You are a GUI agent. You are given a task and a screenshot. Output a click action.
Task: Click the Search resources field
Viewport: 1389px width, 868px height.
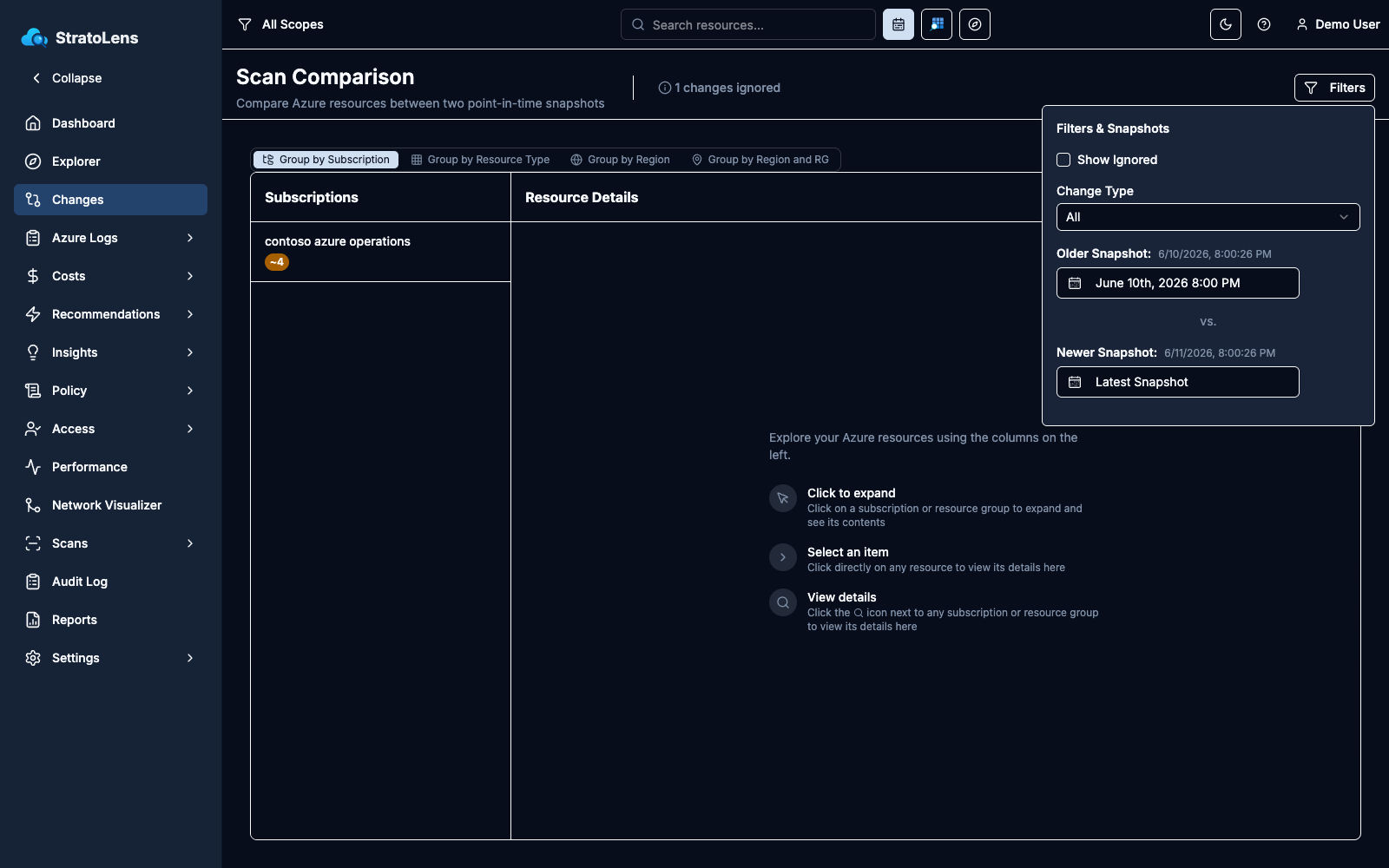click(748, 24)
